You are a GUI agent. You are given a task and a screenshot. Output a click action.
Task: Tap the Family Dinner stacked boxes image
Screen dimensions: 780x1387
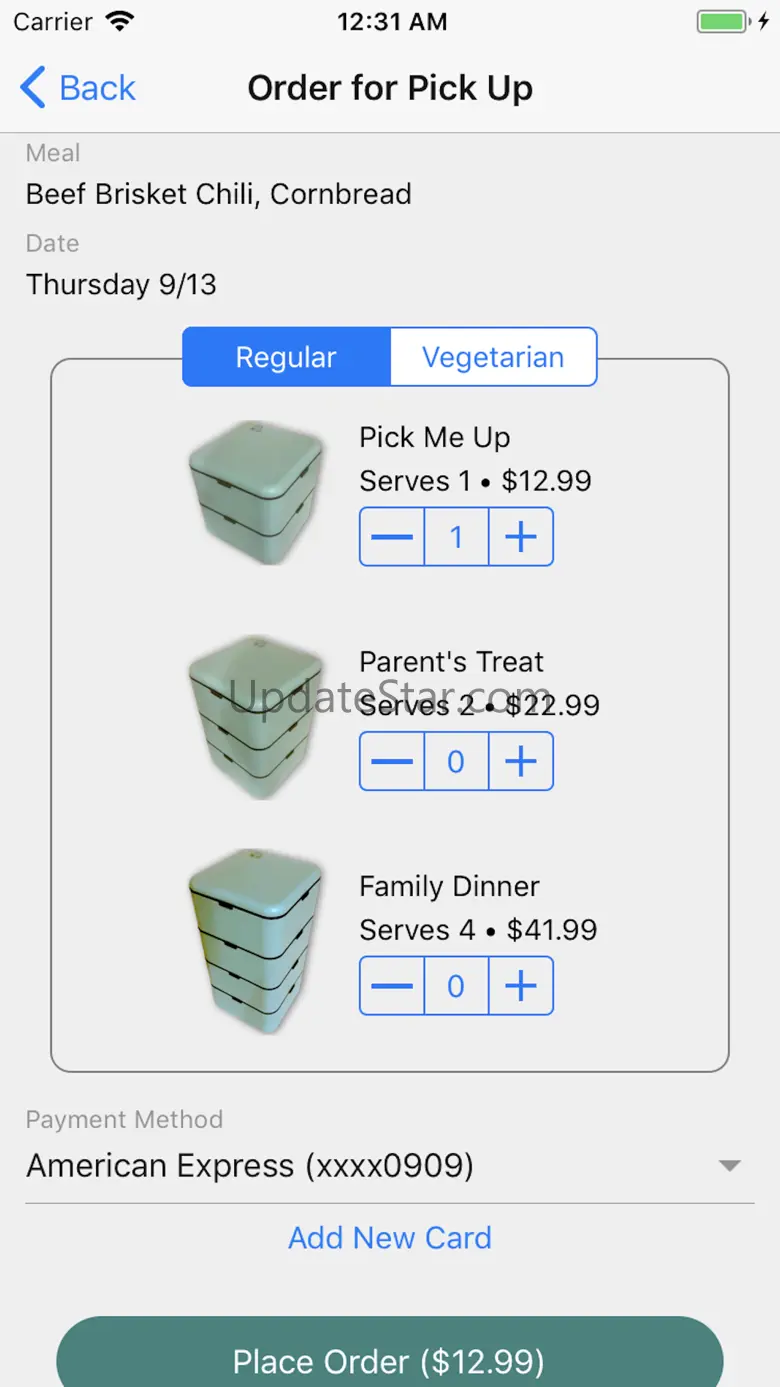tap(257, 941)
